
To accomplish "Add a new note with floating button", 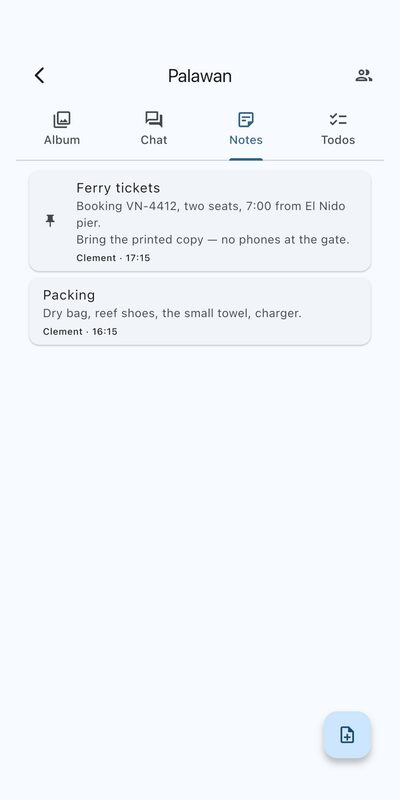I will (347, 735).
